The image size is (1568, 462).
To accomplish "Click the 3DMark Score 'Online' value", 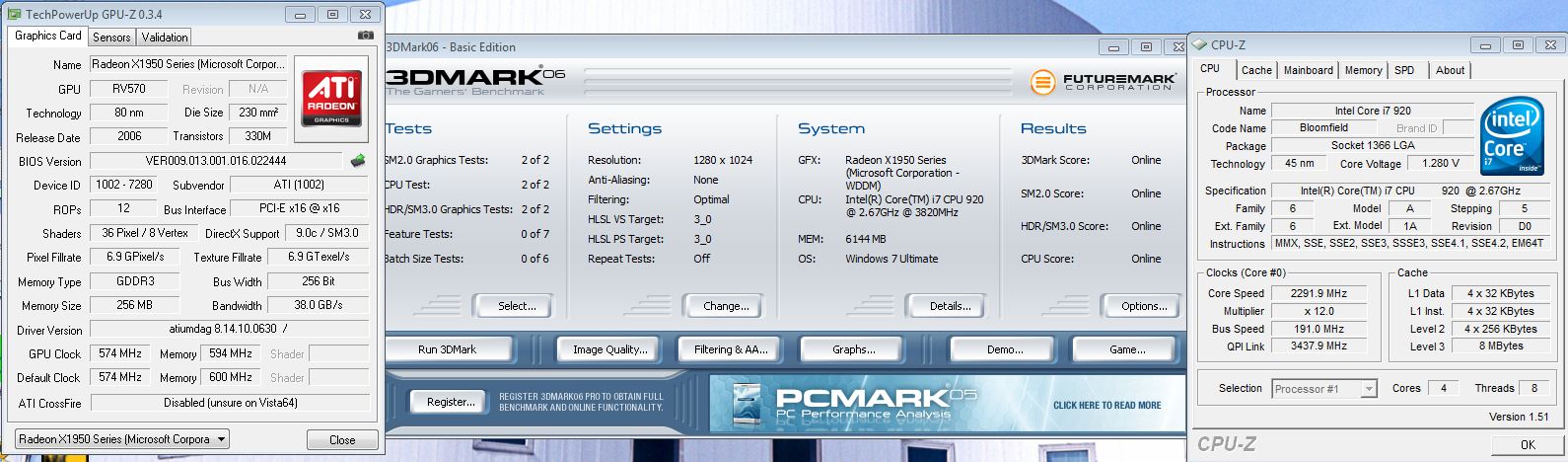I will 1146,160.
